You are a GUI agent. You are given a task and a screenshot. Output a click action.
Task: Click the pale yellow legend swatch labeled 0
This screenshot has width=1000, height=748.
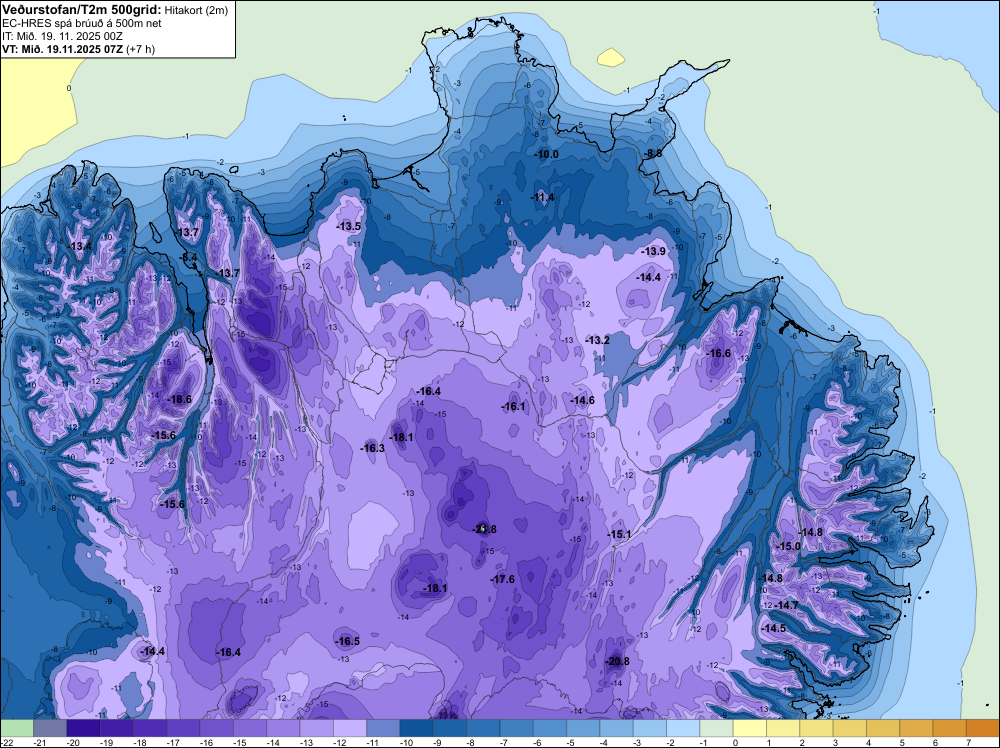tap(749, 728)
